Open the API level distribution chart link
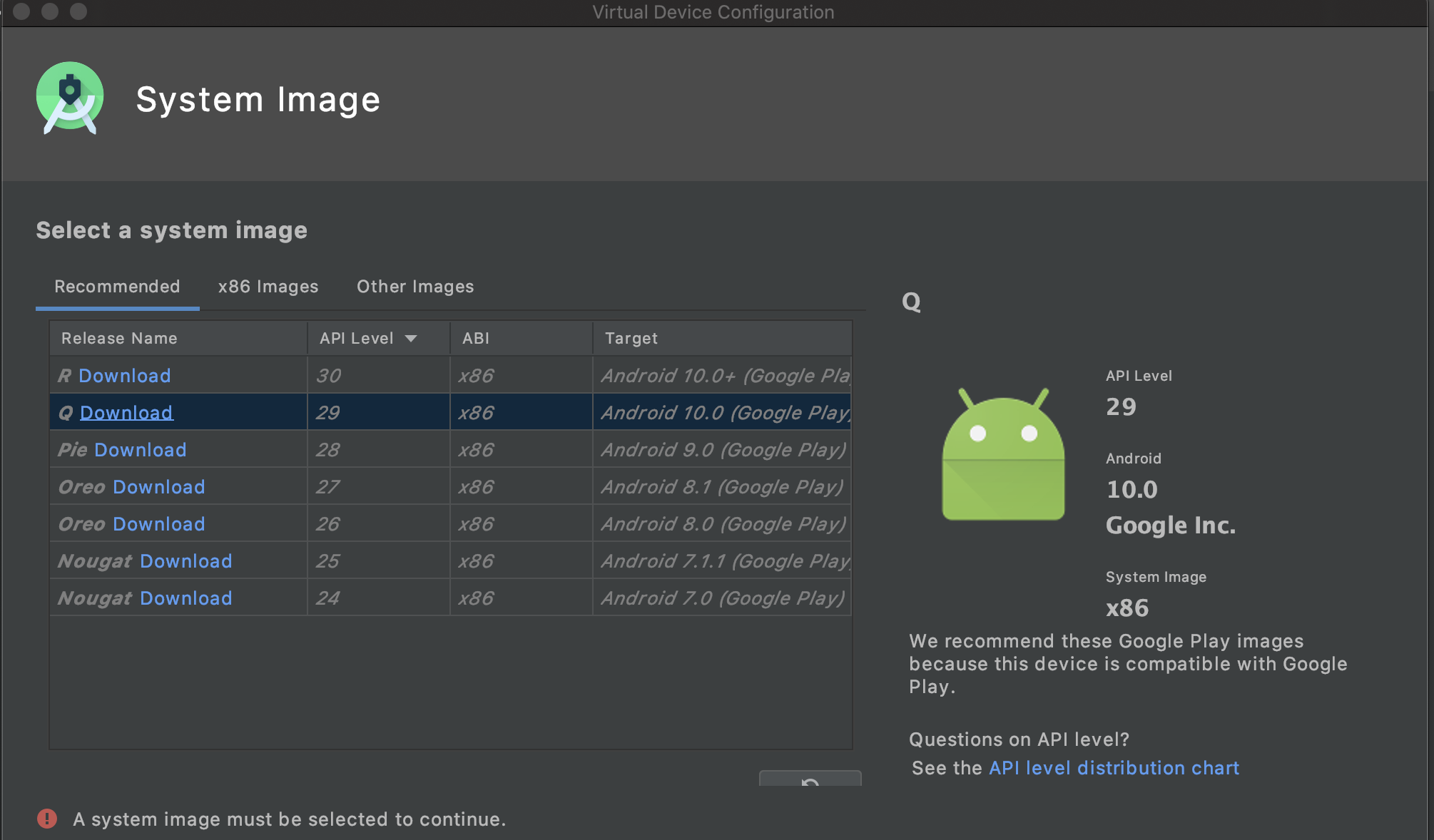 click(1114, 768)
